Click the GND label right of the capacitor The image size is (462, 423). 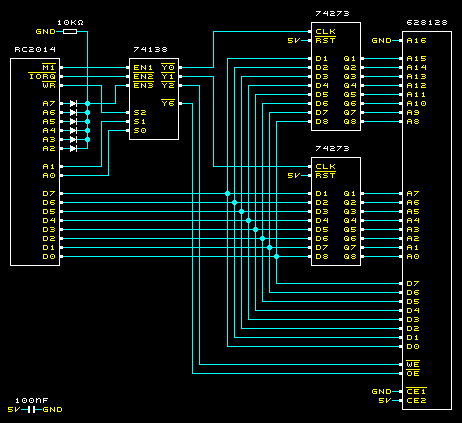pos(53,410)
